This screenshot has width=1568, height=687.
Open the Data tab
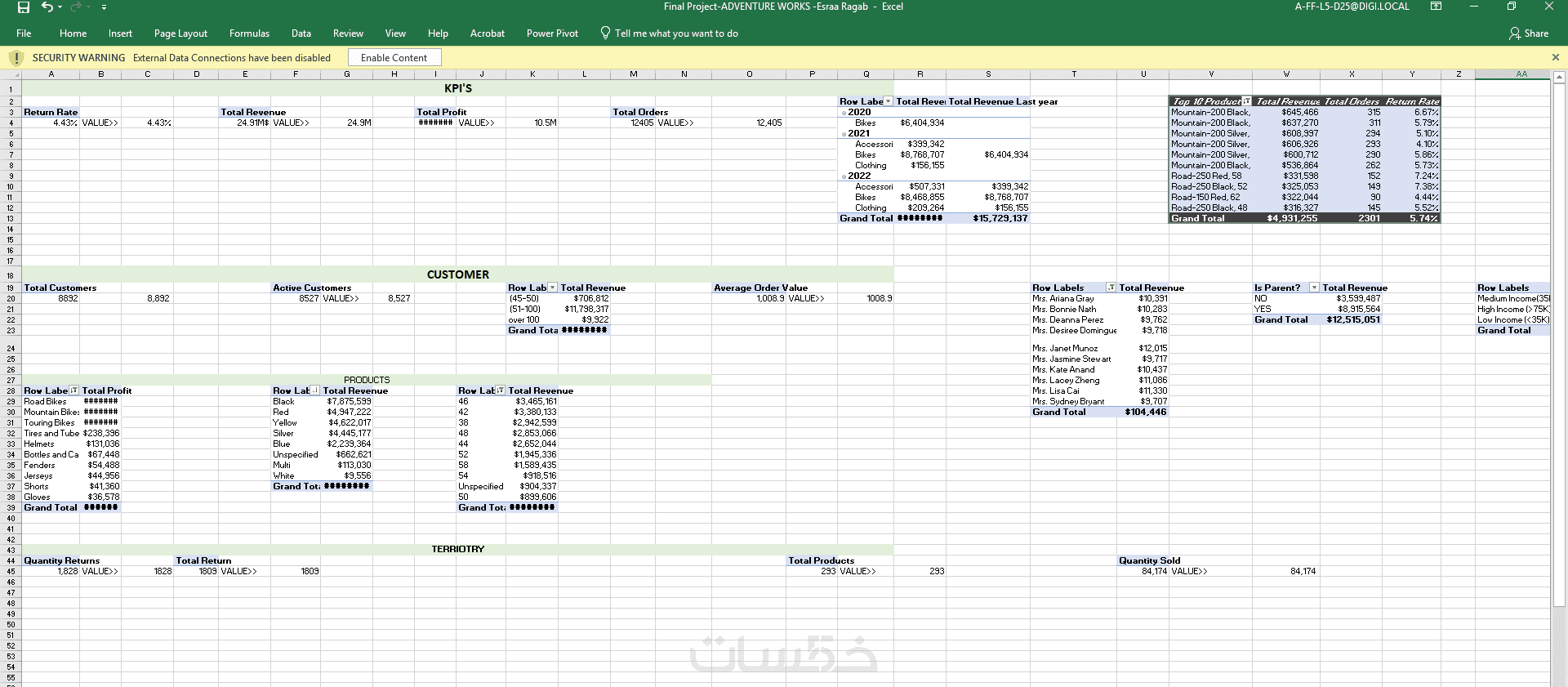pos(301,33)
